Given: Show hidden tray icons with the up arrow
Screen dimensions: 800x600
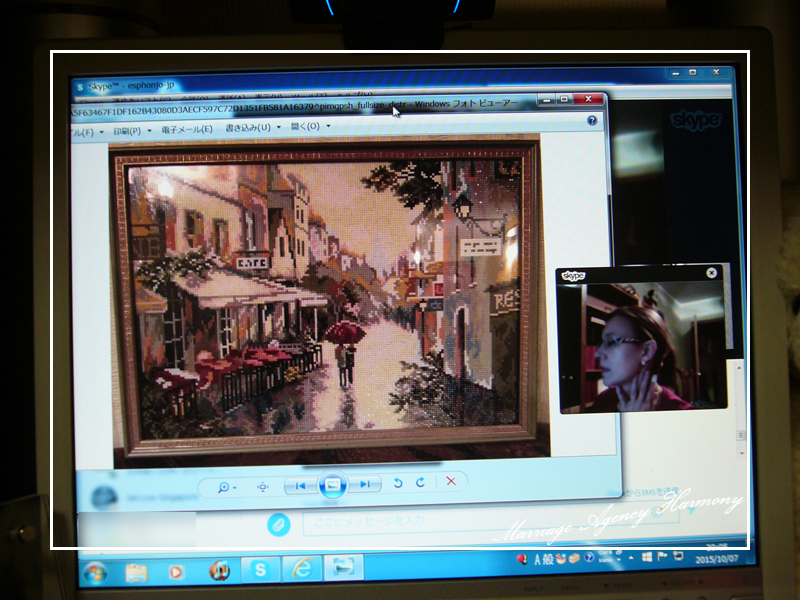Looking at the screenshot, I should [631, 558].
